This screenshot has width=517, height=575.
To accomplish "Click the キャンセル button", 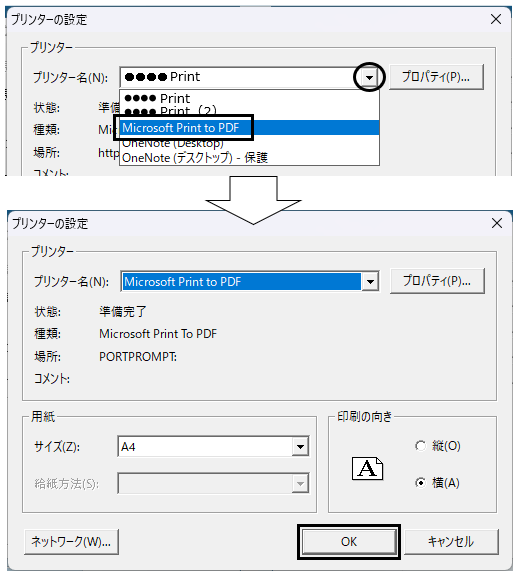I will [451, 542].
